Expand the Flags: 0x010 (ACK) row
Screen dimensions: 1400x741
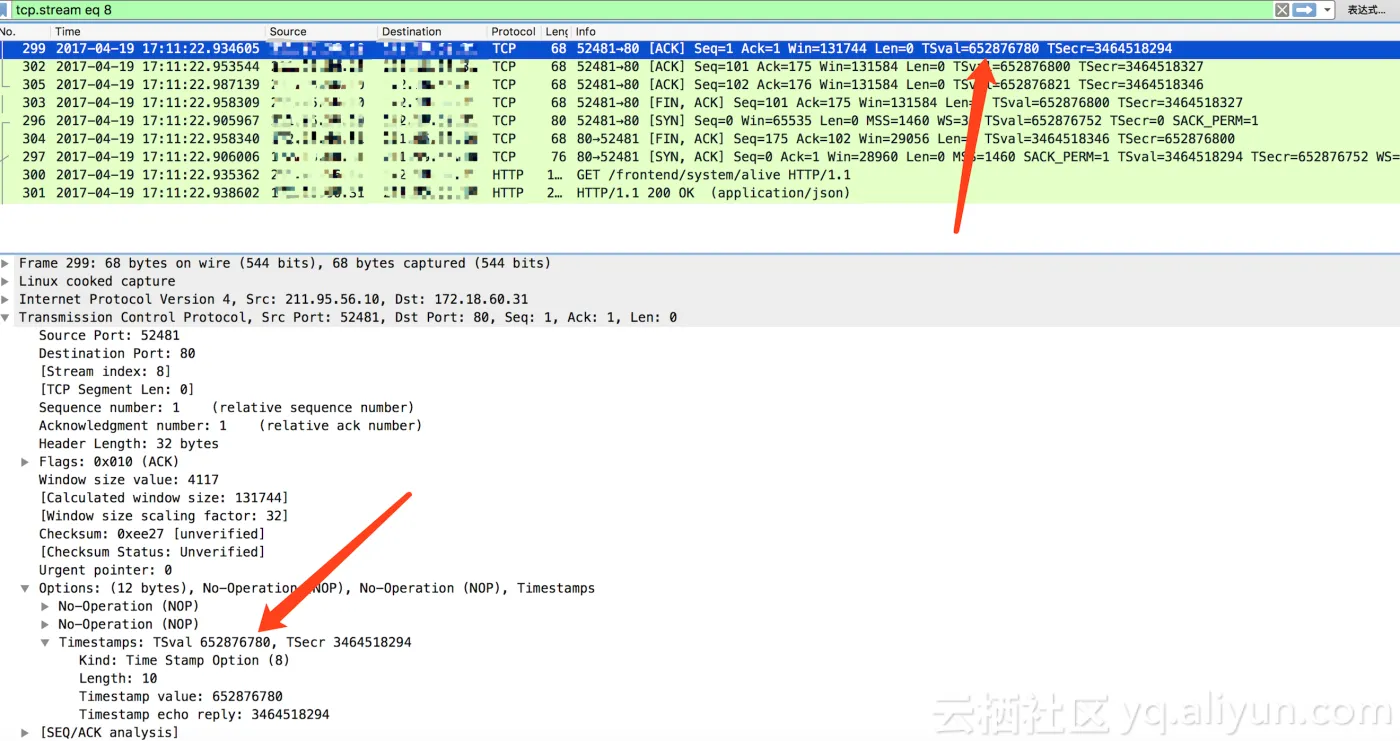click(x=26, y=462)
